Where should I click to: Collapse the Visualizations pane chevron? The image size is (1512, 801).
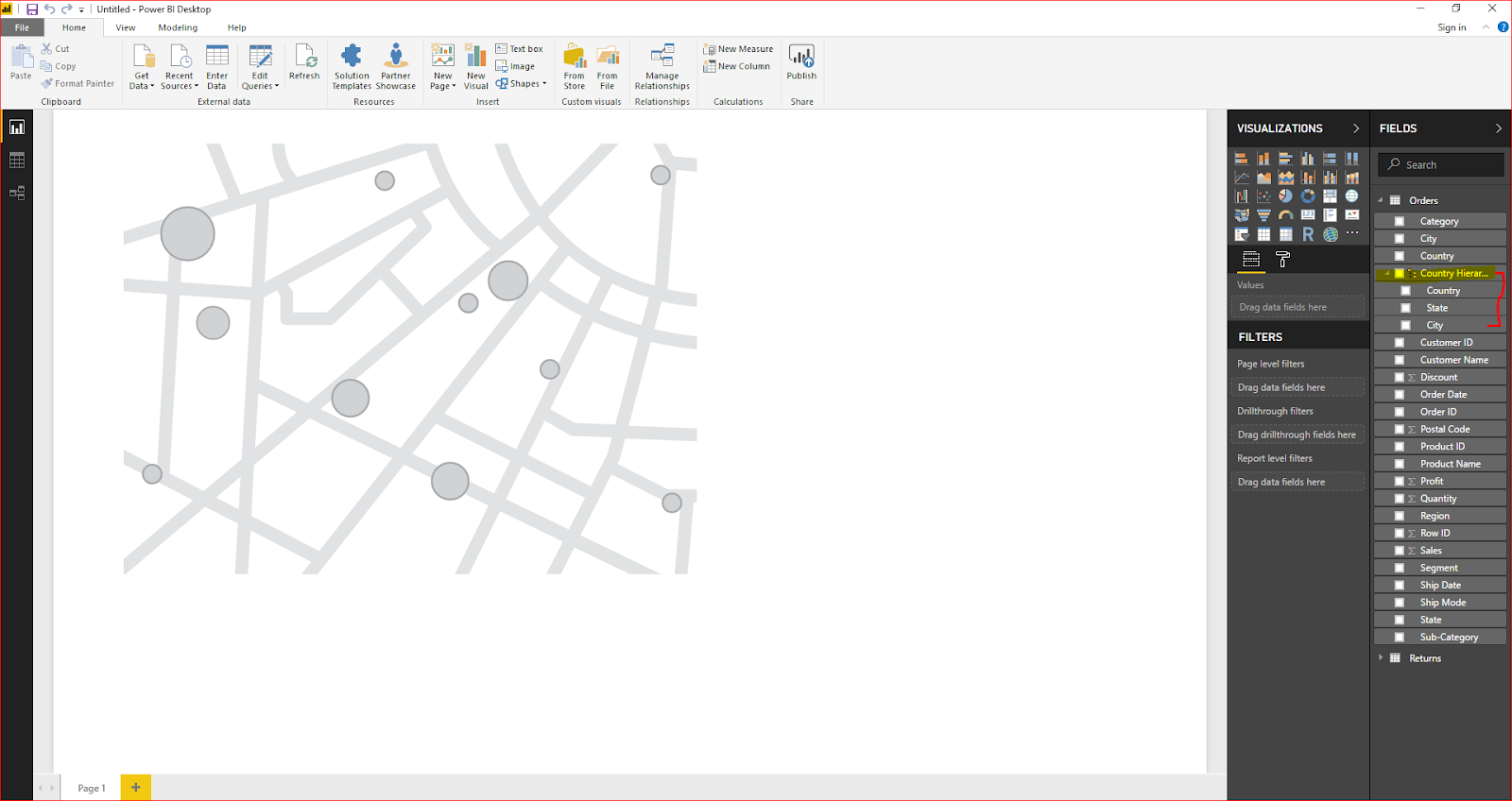click(1356, 128)
